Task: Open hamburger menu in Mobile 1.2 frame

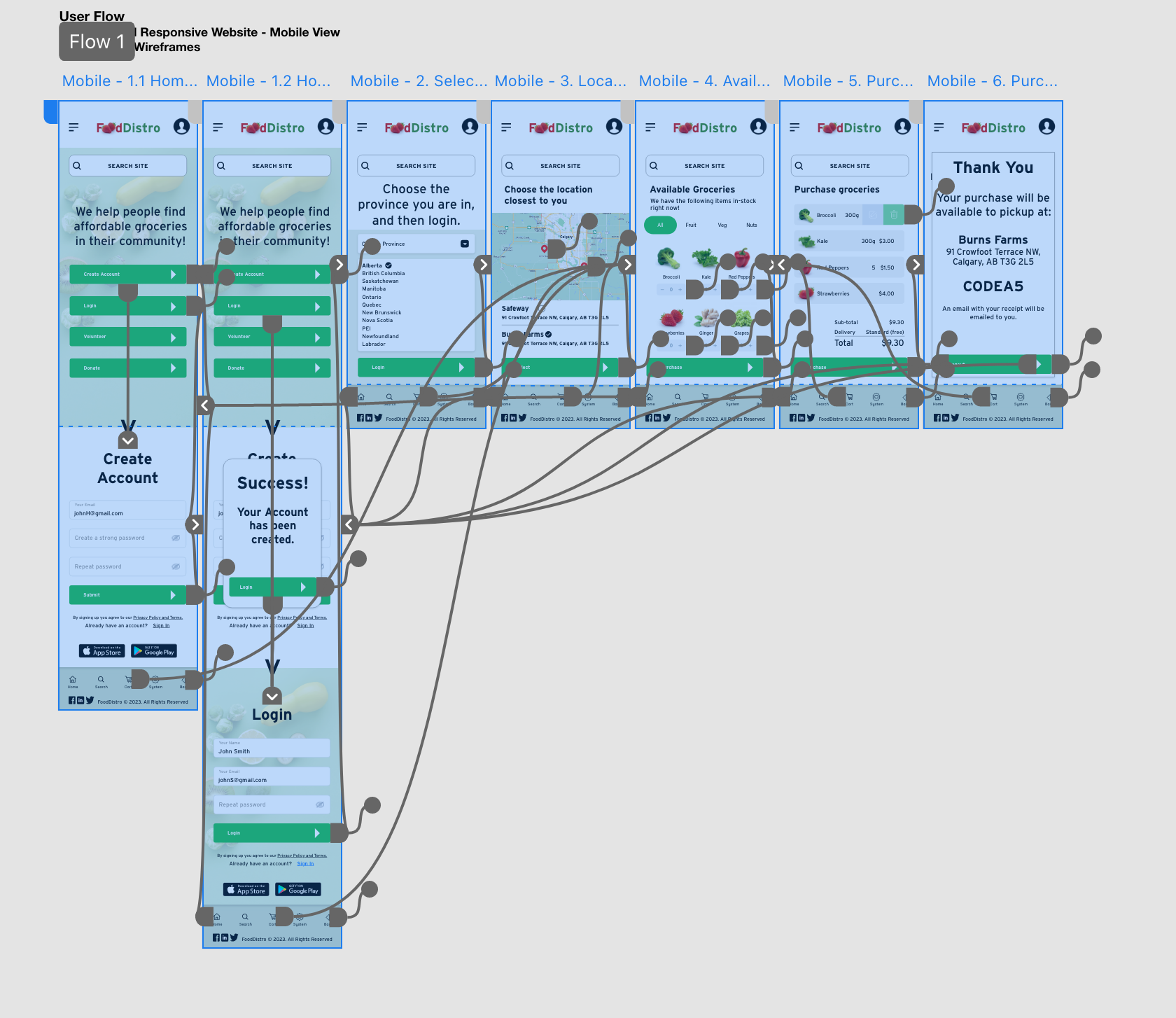Action: pos(218,127)
